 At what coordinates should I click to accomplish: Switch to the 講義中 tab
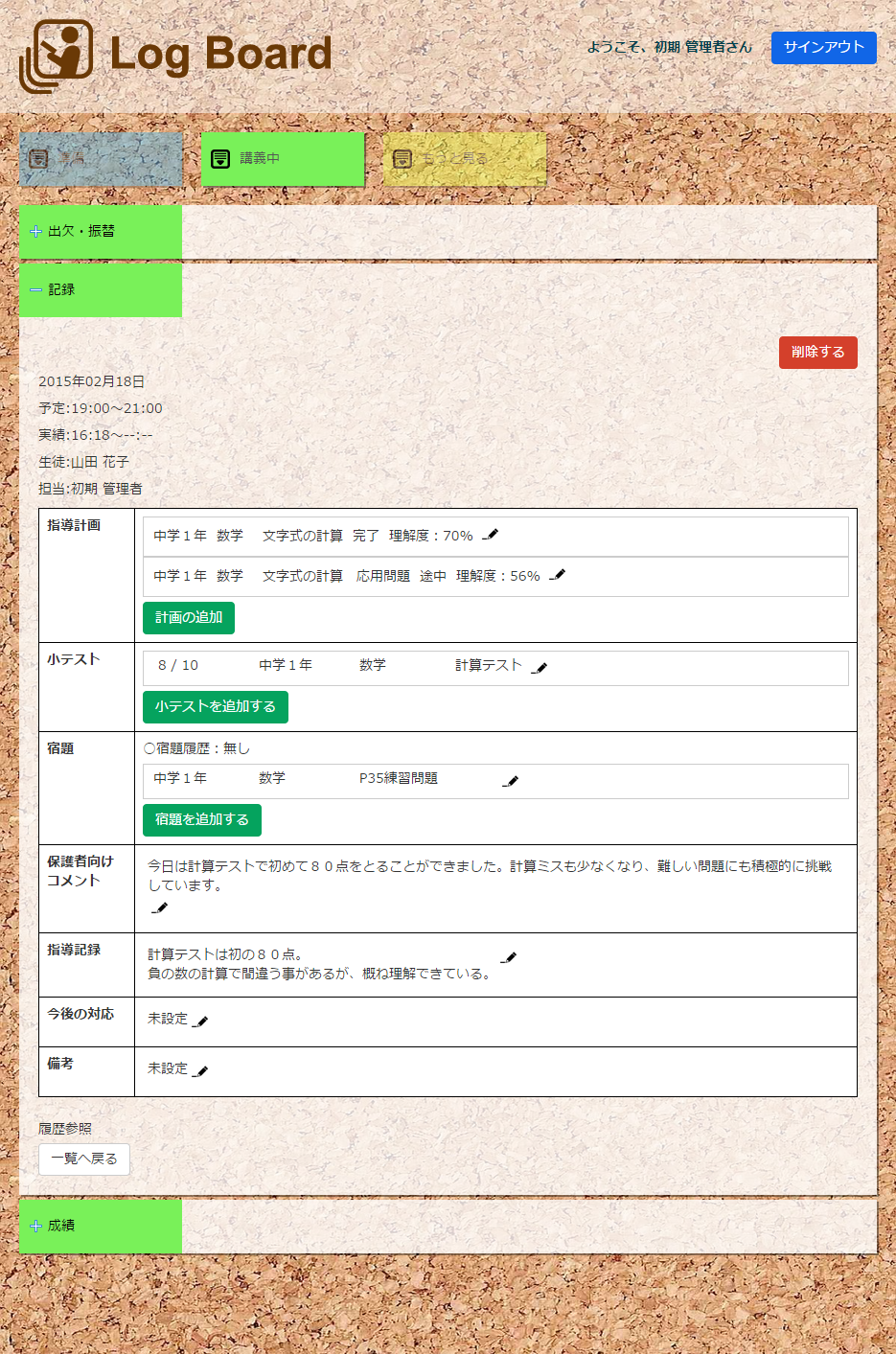point(282,158)
